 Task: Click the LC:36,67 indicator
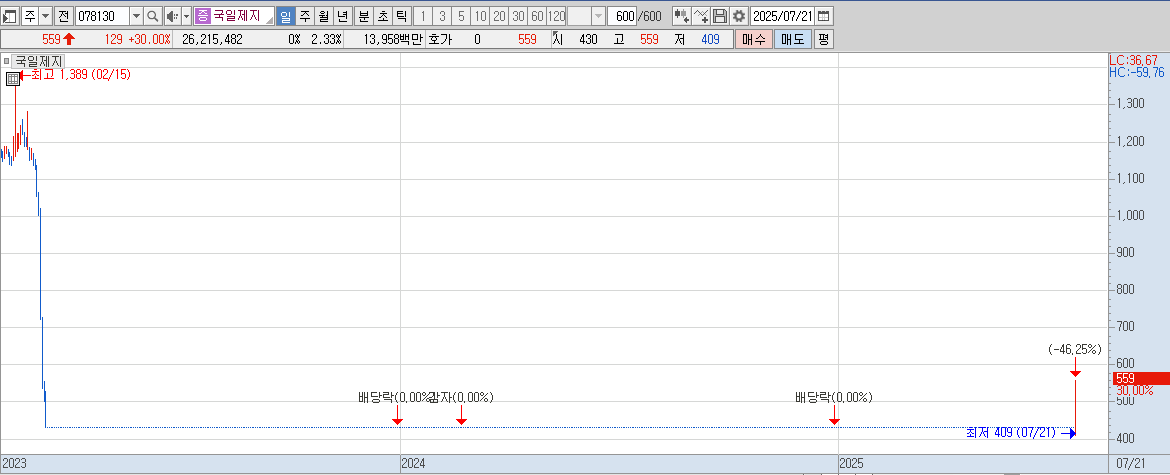pos(1133,60)
